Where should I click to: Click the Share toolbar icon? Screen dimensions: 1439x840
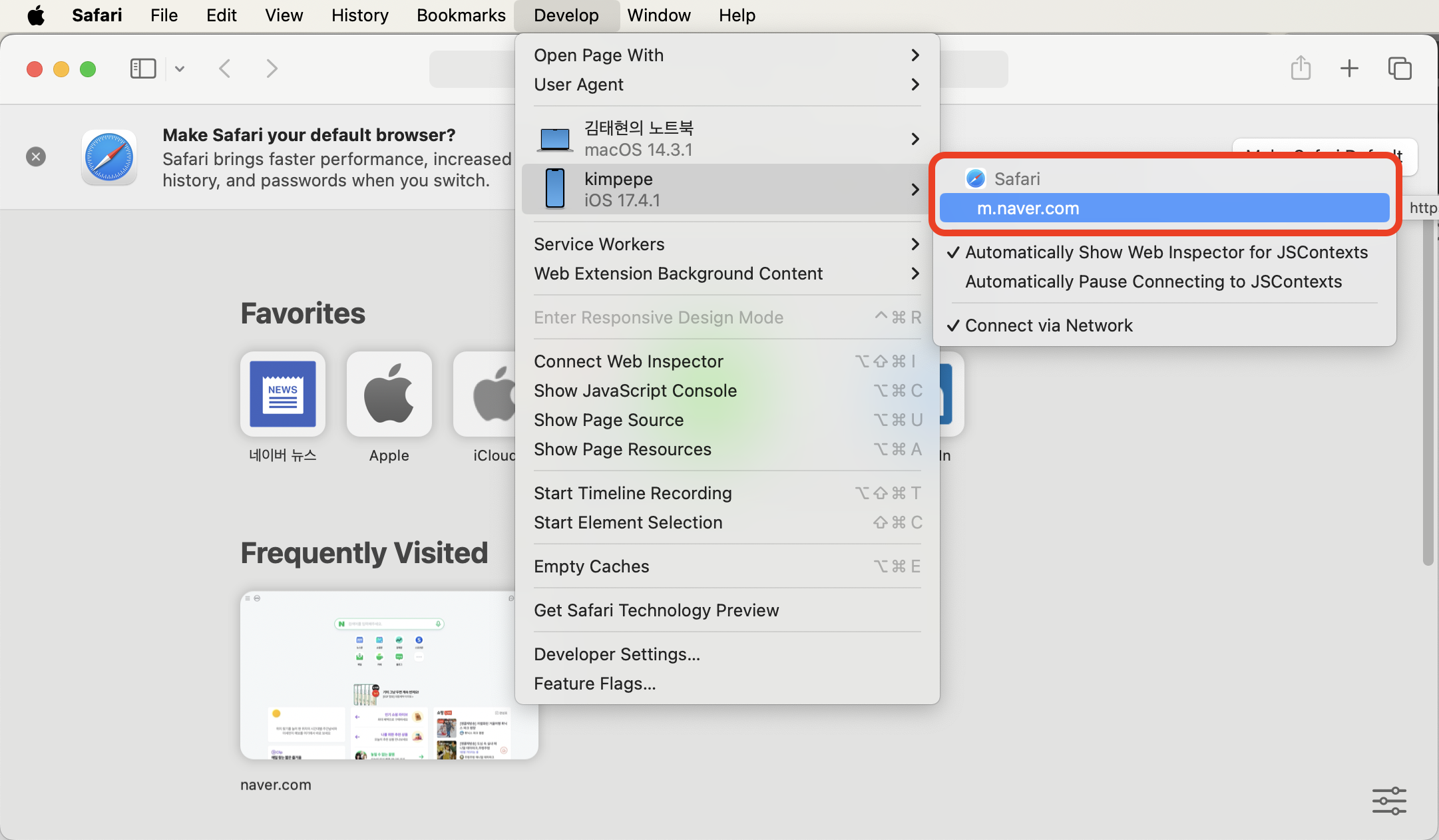1301,69
